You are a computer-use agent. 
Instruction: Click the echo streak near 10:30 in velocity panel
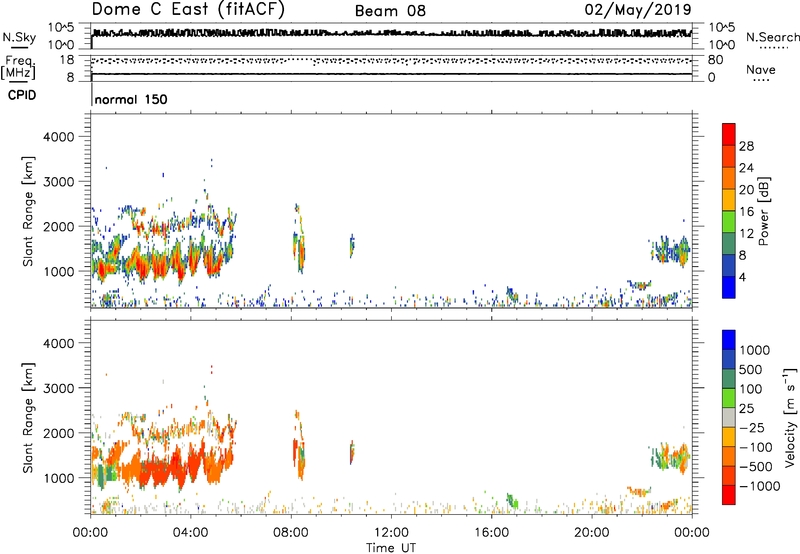click(x=352, y=452)
